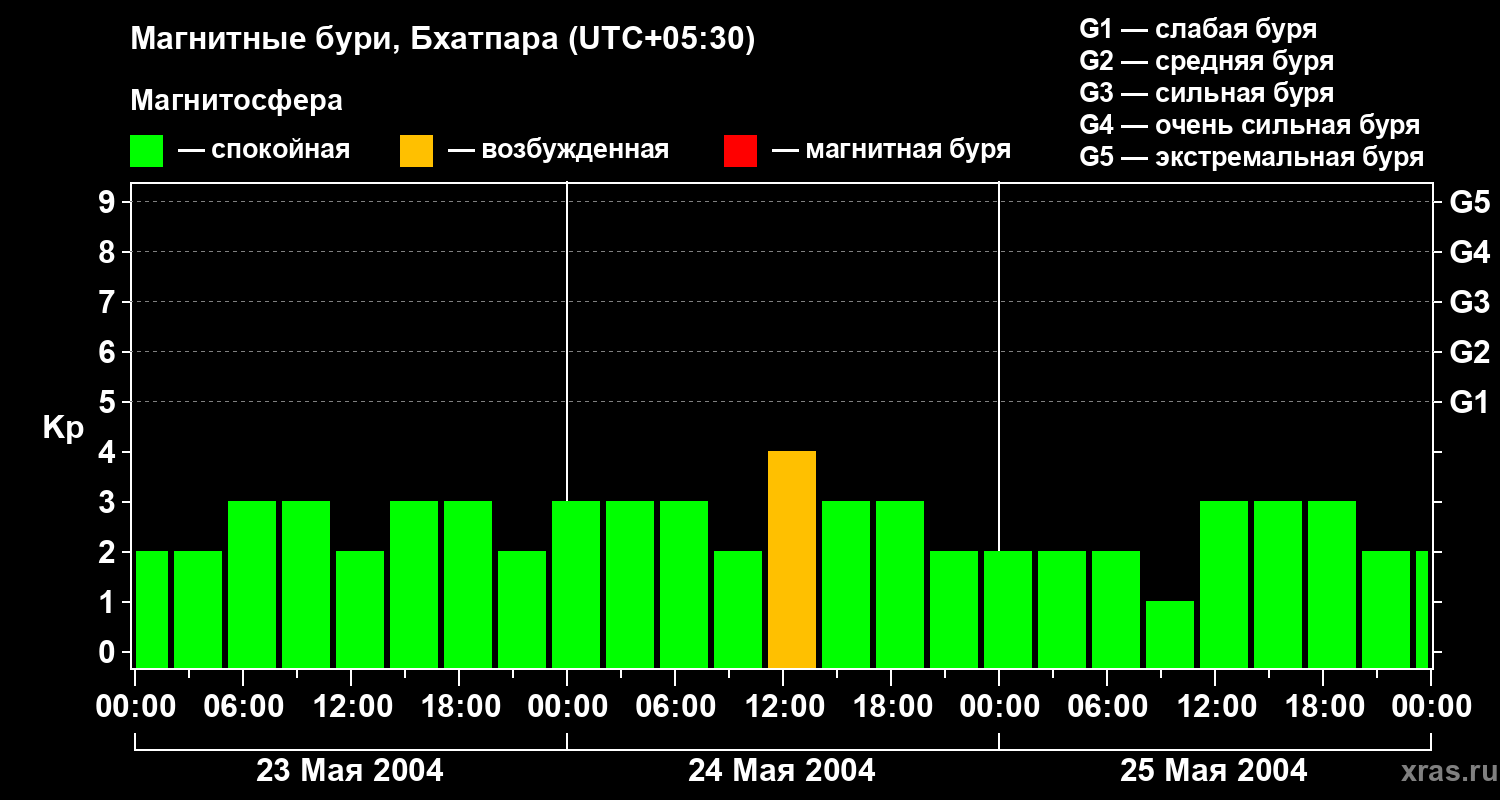
Task: Click the shortest green Kp 1 bar
Action: [x=1170, y=634]
